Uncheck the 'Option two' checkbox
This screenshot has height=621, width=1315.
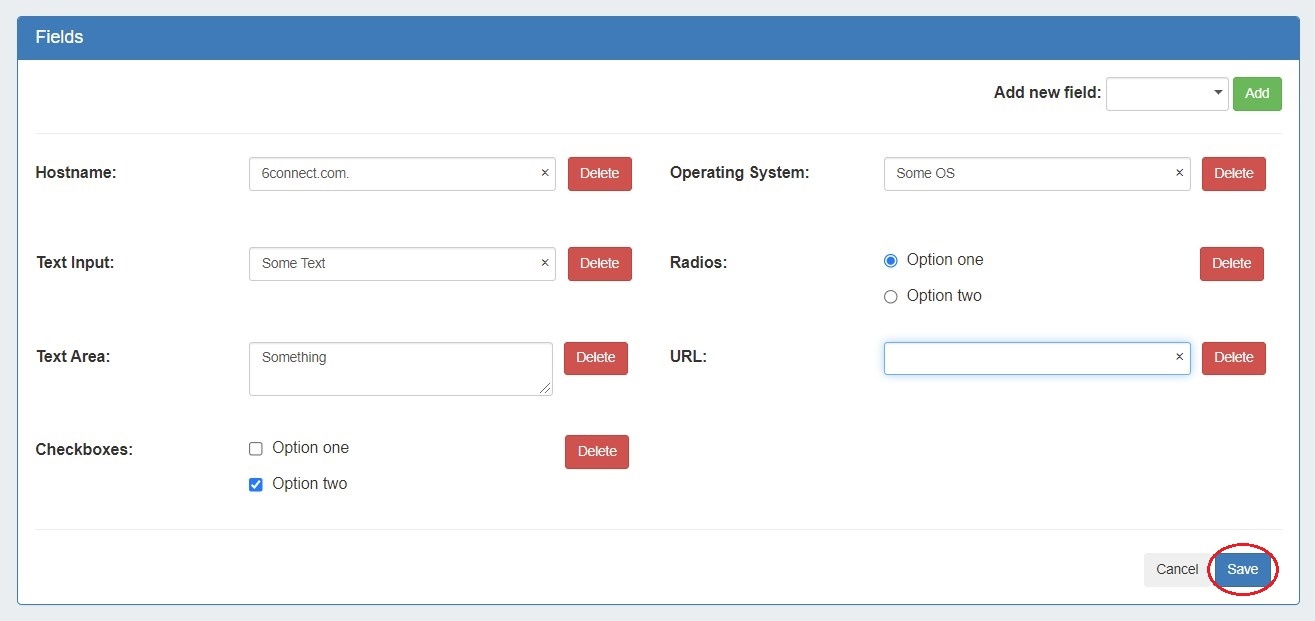point(256,485)
